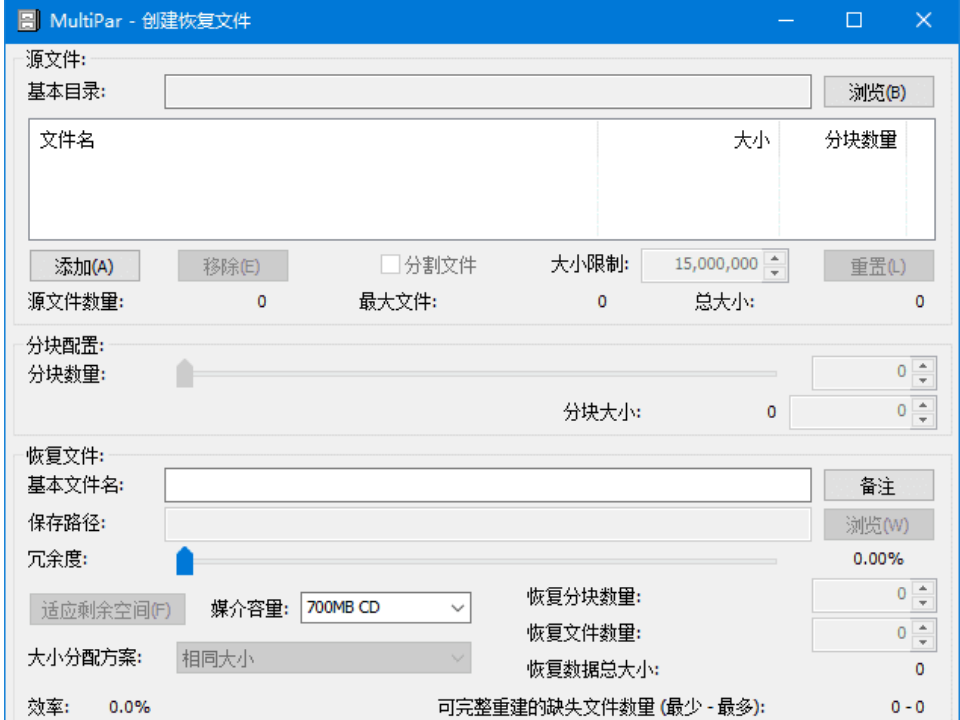
Task: Open the 媒介容量 dropdown showing 700MB CD
Action: (x=455, y=607)
